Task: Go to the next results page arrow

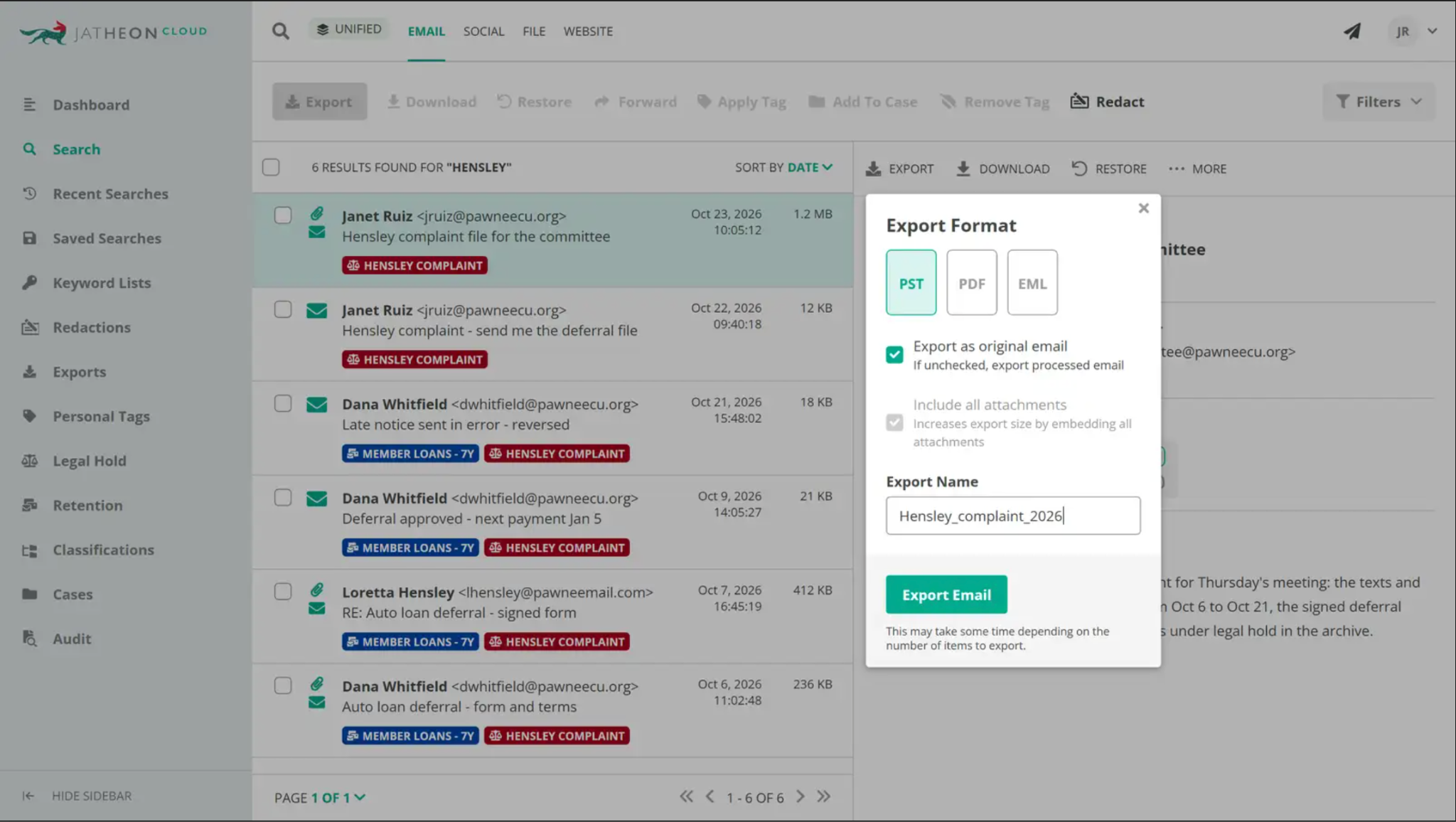Action: (801, 796)
